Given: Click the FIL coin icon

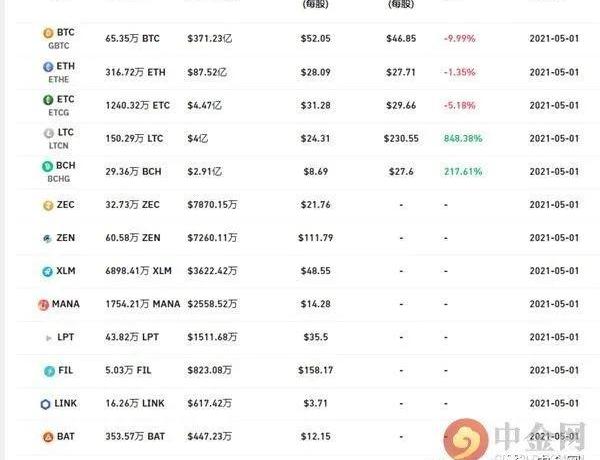Looking at the screenshot, I should pos(47,371).
